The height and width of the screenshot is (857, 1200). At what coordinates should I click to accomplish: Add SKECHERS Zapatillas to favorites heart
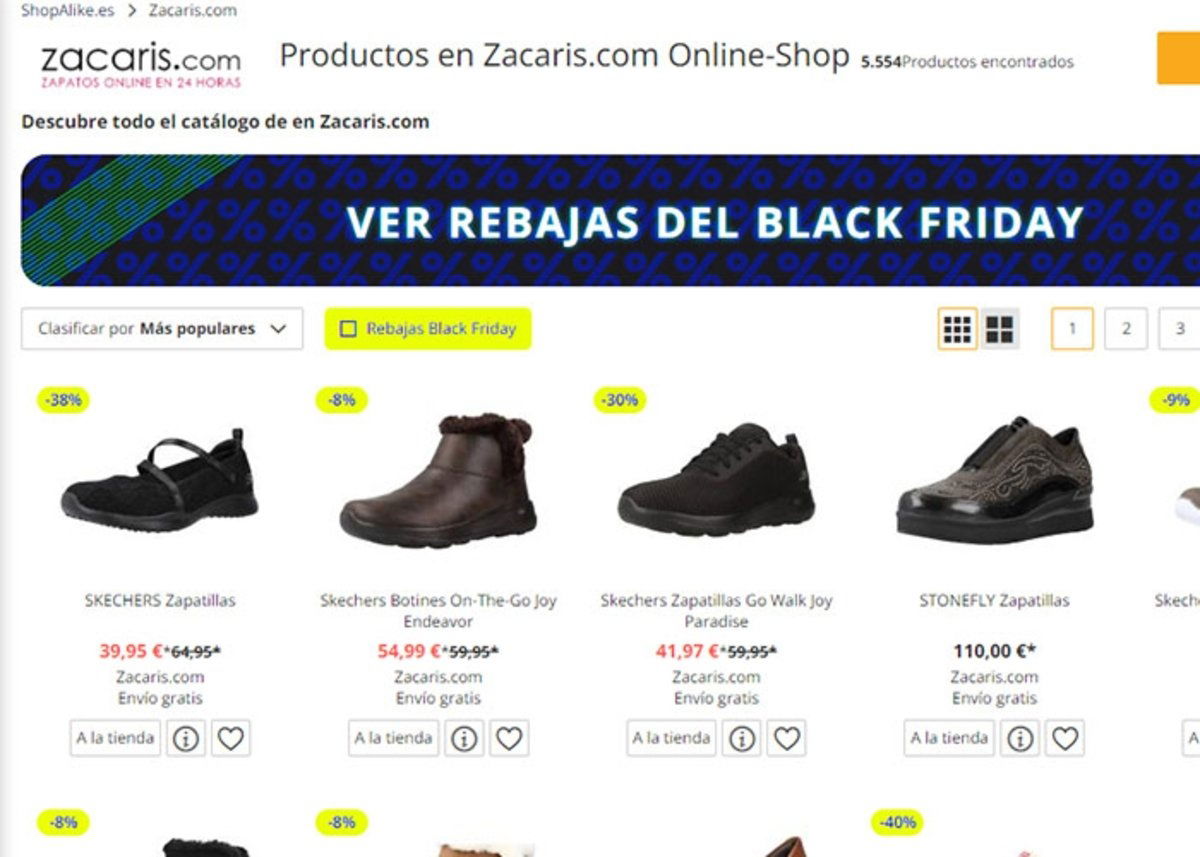231,739
